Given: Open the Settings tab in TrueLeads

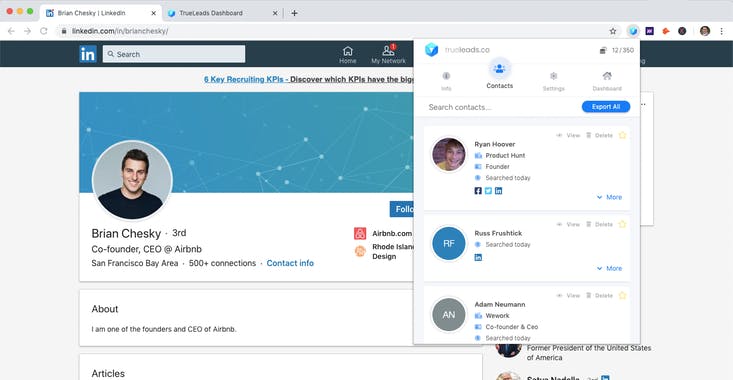Looking at the screenshot, I should tap(553, 81).
